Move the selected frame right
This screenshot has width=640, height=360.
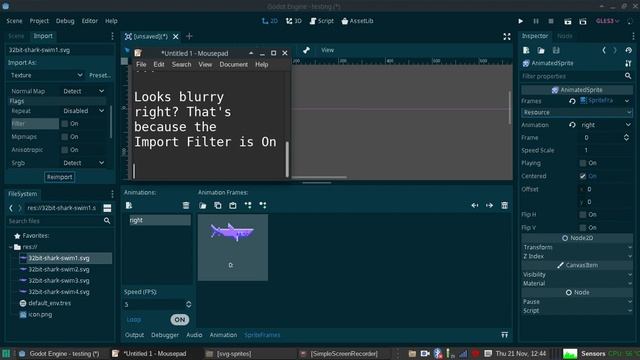click(x=489, y=205)
